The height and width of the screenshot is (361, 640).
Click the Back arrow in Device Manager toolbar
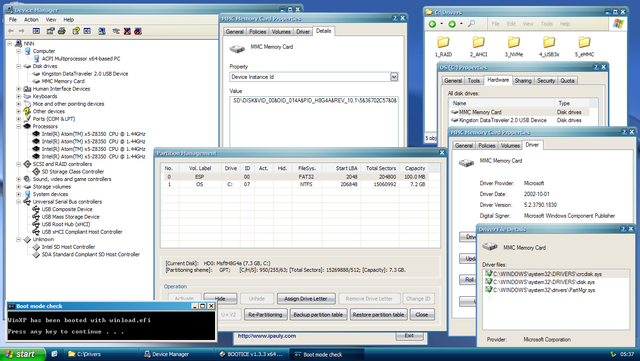(11, 31)
